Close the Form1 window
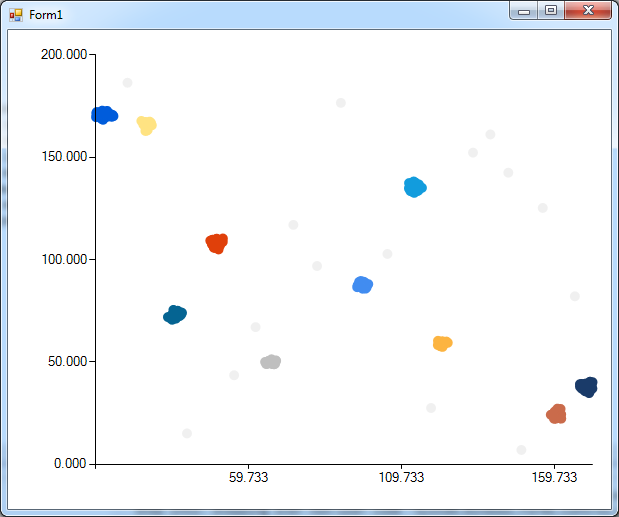Screen dimensions: 619x517 (x=588, y=10)
